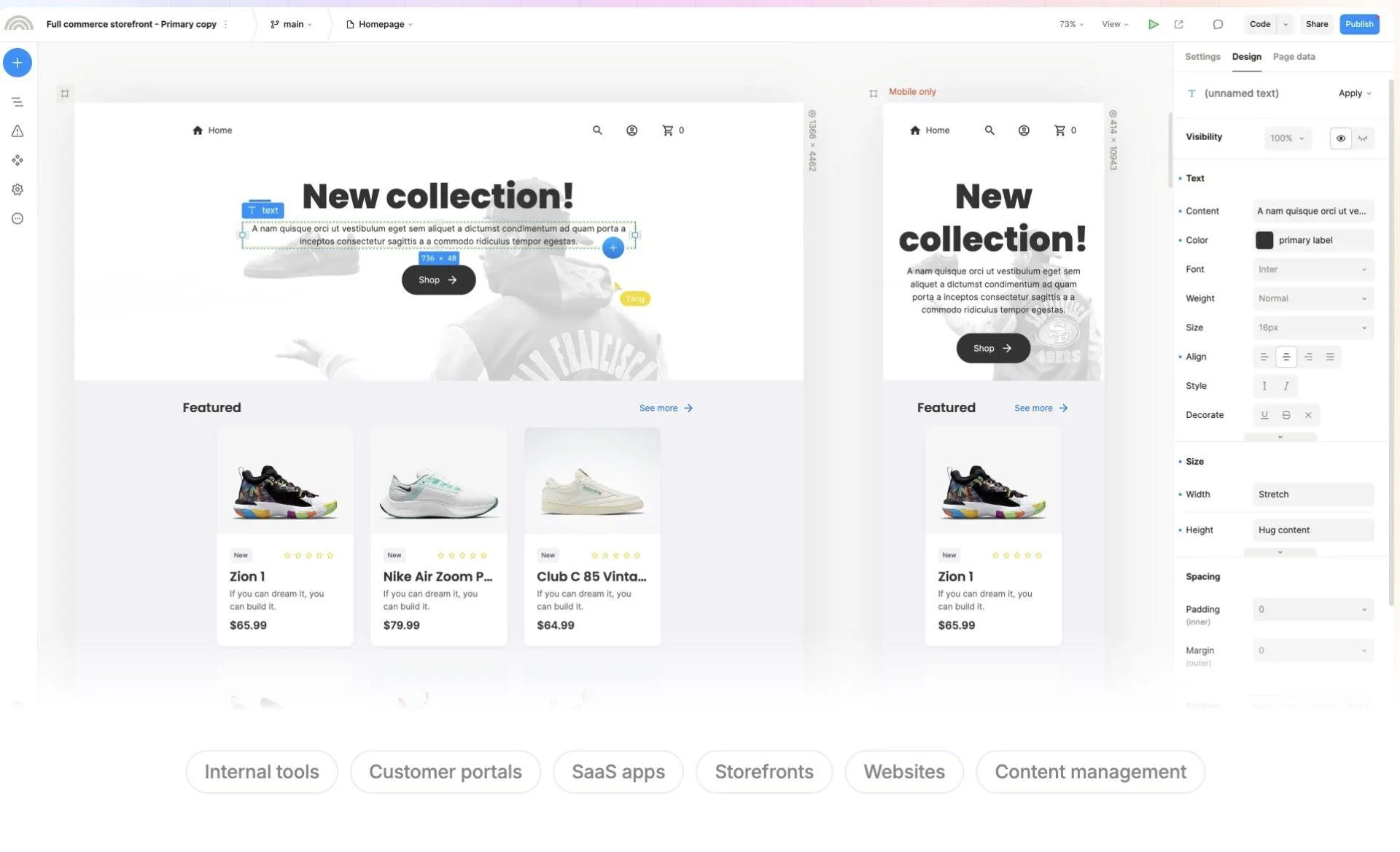The width and height of the screenshot is (1400, 852).
Task: Open the main branch dropdown
Action: coord(291,24)
